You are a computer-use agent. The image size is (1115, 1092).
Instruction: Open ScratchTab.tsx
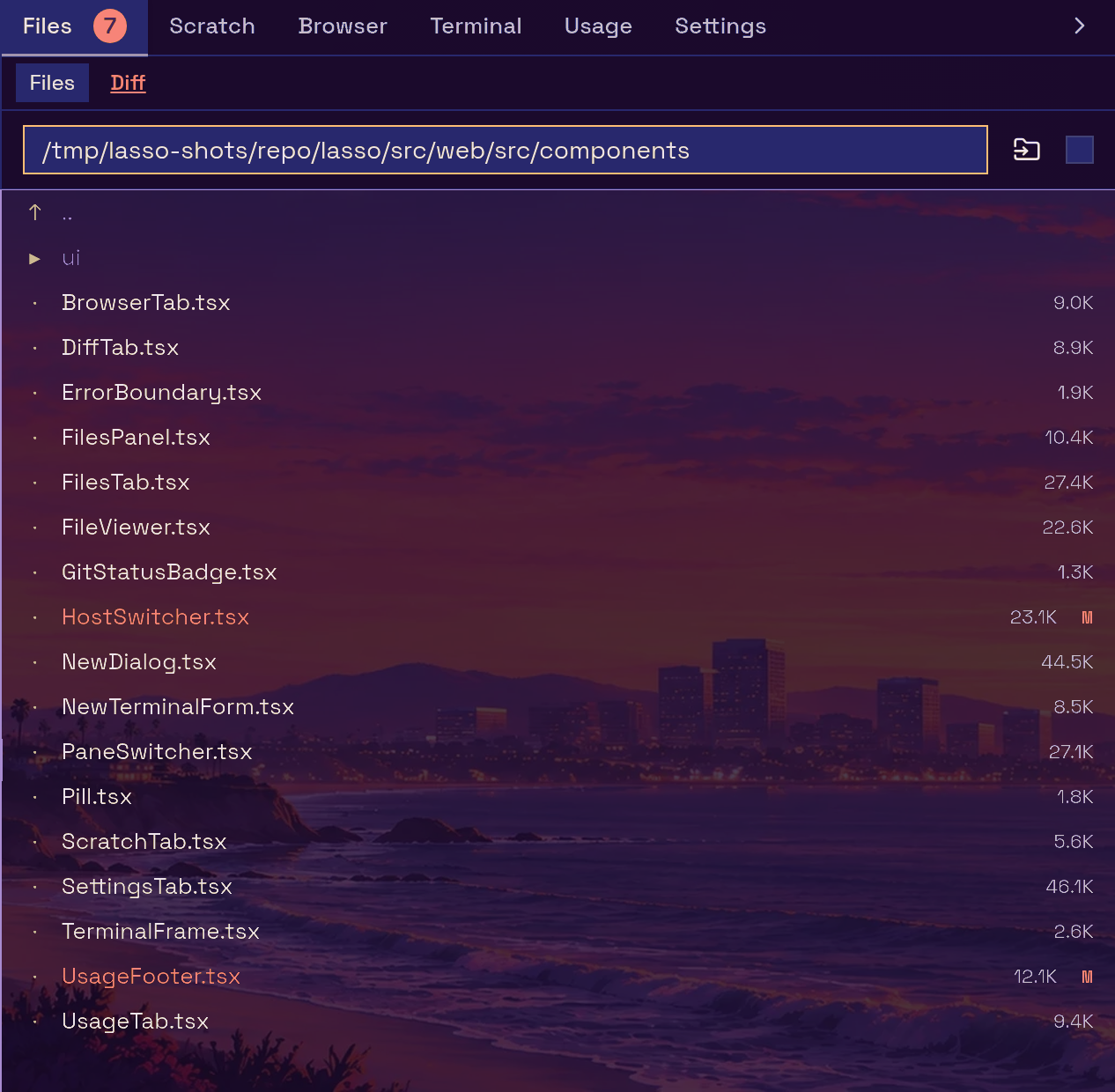pos(557,842)
